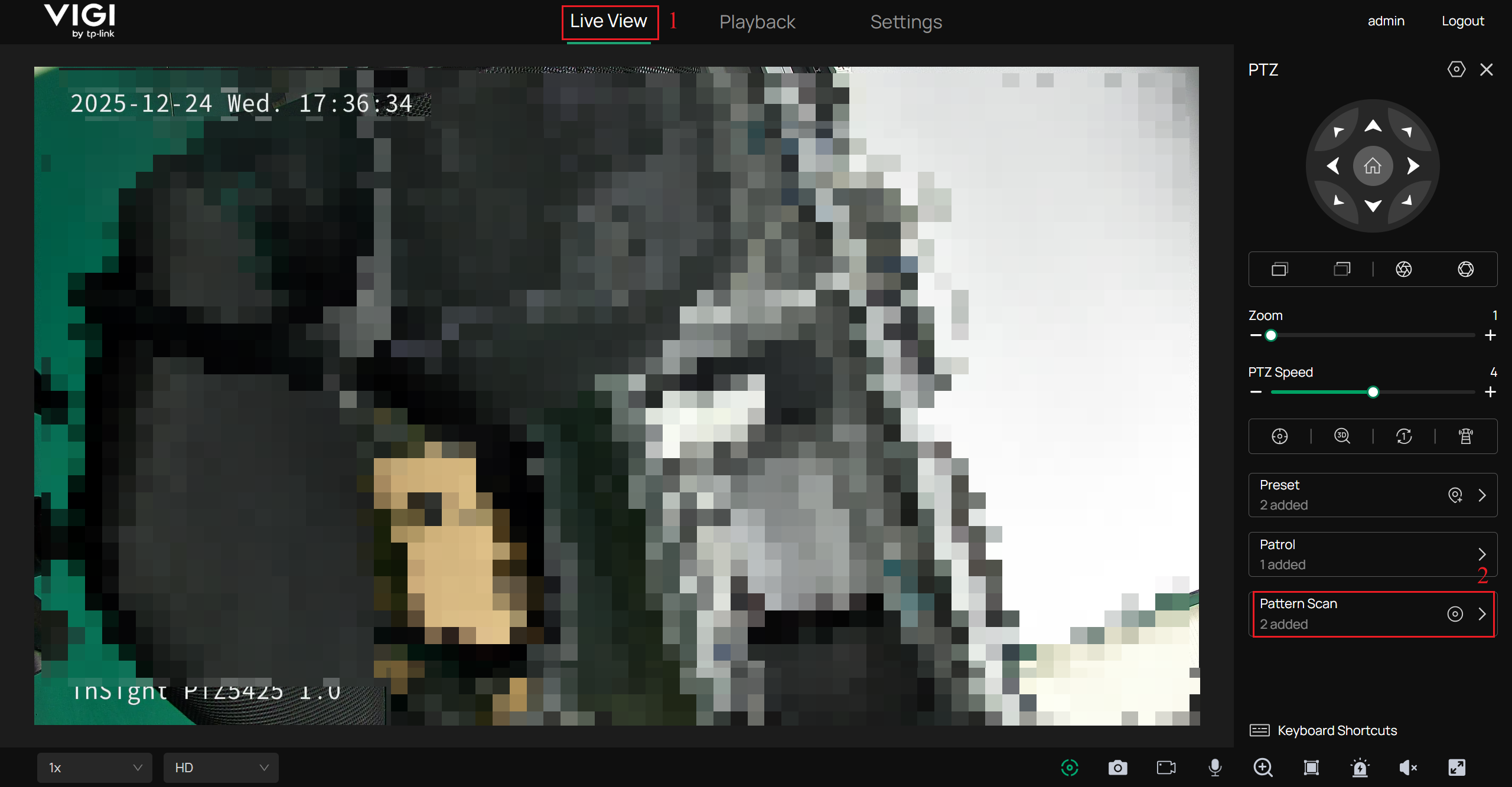The width and height of the screenshot is (1512, 787).
Task: Click the PTZ Speed slider handle
Action: pyautogui.click(x=1373, y=392)
